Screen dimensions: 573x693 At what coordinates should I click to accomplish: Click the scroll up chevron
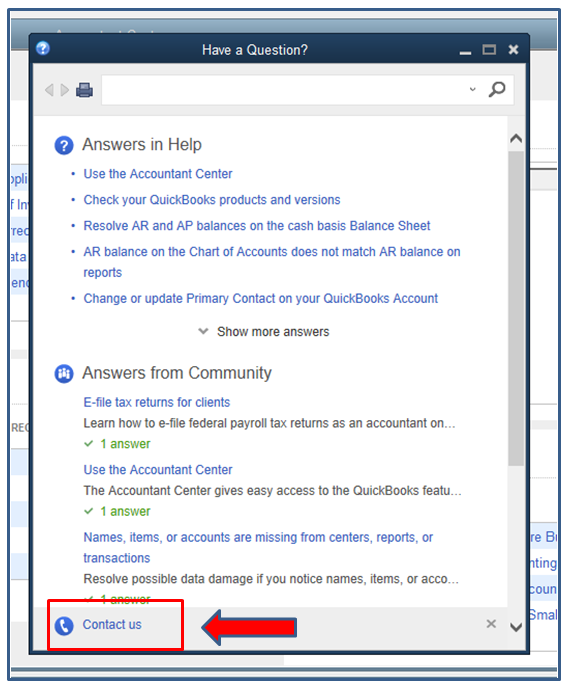pyautogui.click(x=516, y=138)
